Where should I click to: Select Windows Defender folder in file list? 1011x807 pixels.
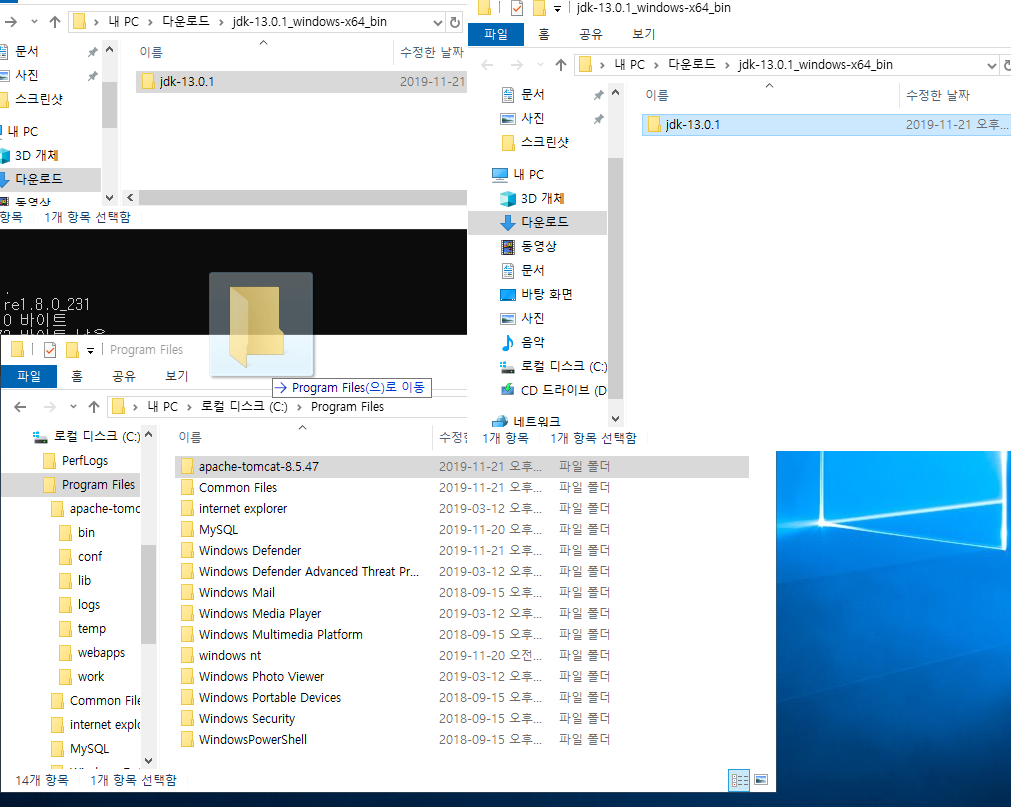tap(462, 550)
